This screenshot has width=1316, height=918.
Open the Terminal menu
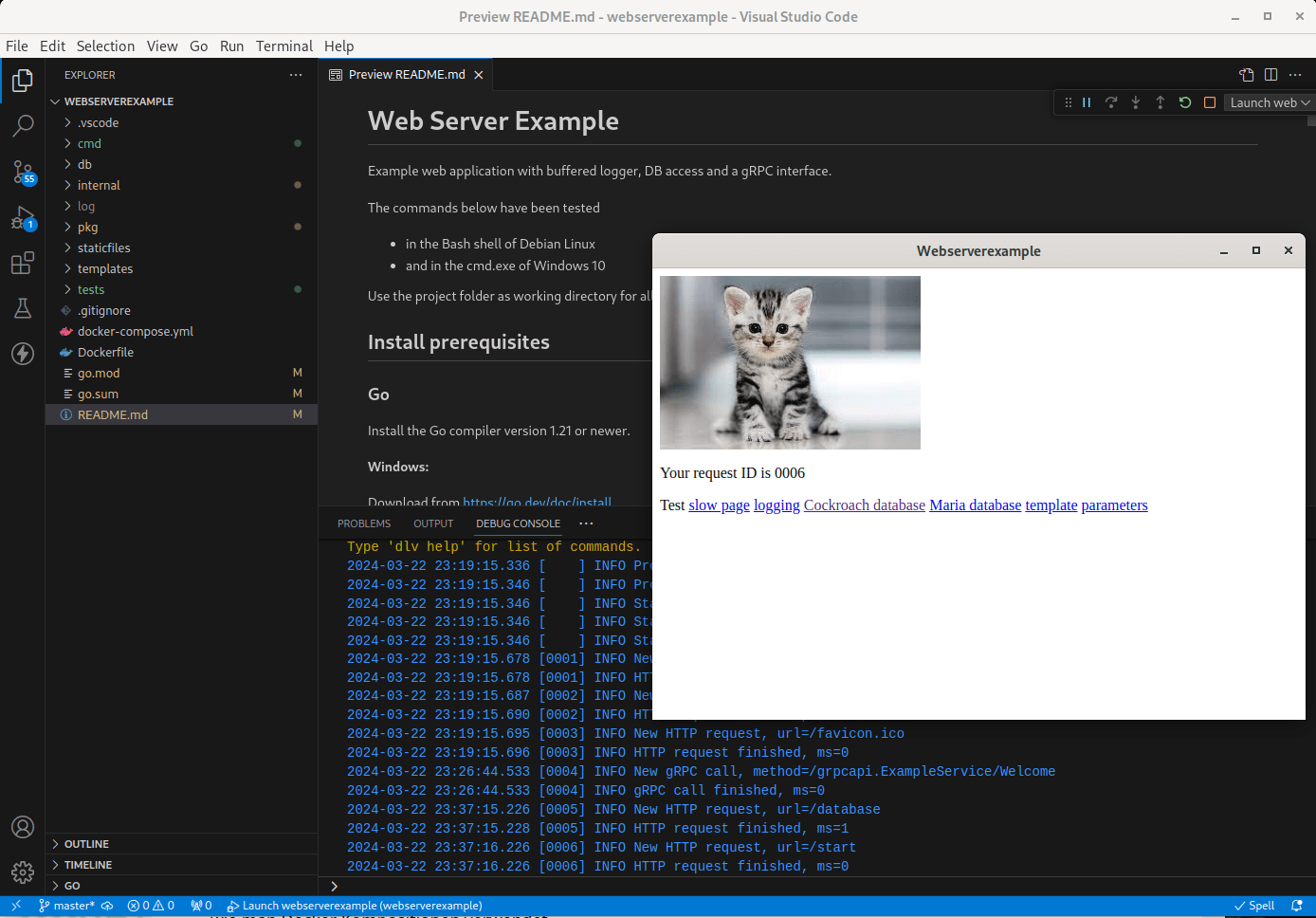coord(283,46)
